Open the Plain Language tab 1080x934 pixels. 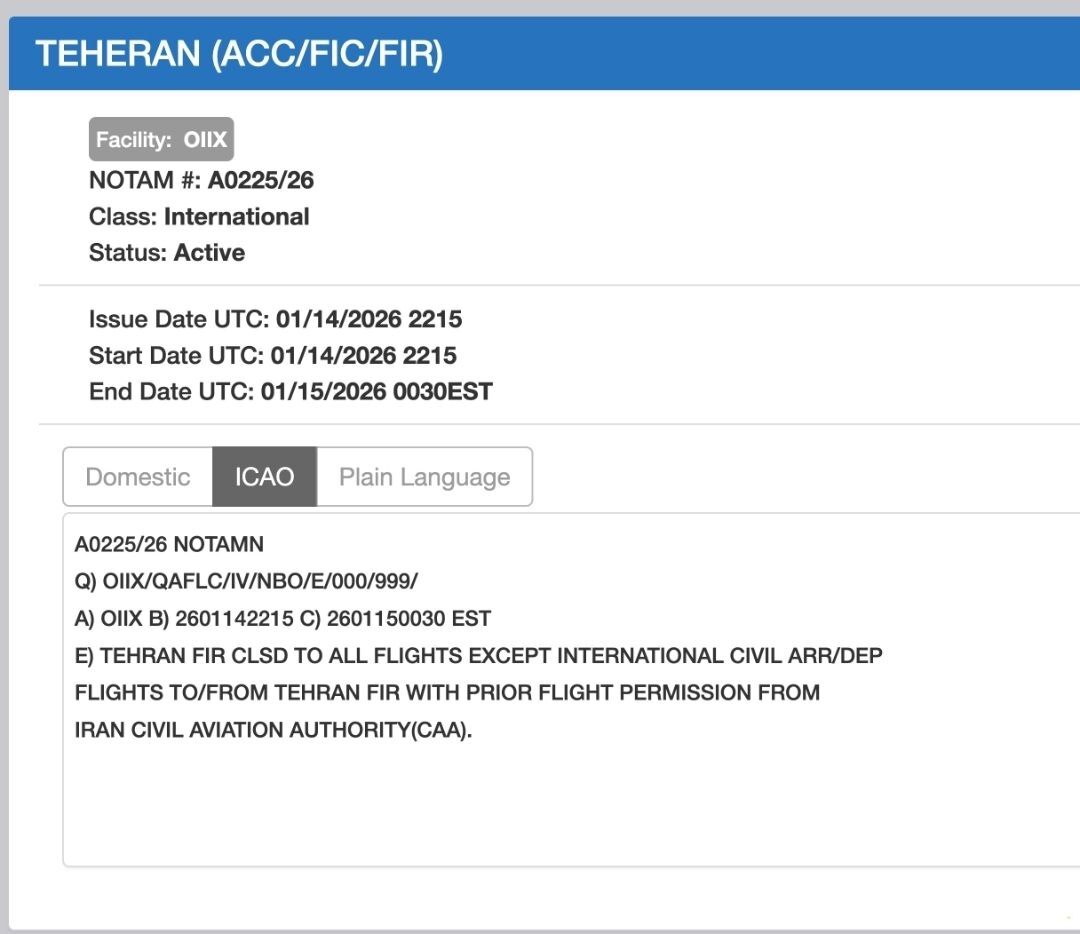(424, 477)
